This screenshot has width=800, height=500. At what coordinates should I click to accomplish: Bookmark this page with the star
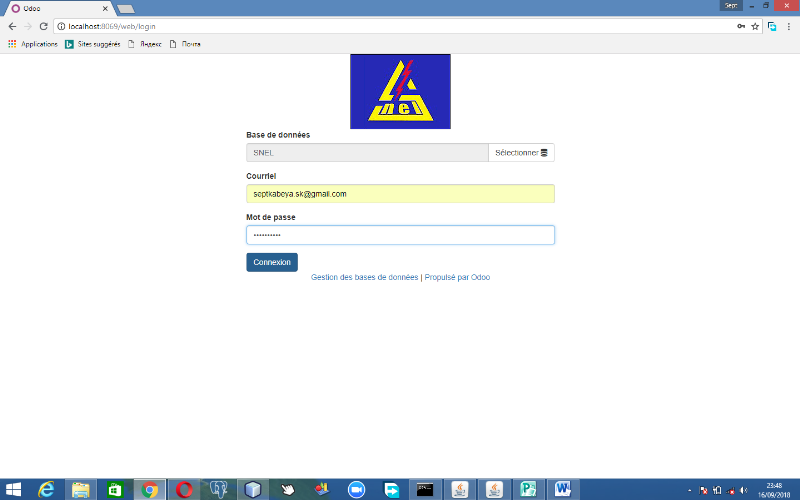pyautogui.click(x=755, y=27)
